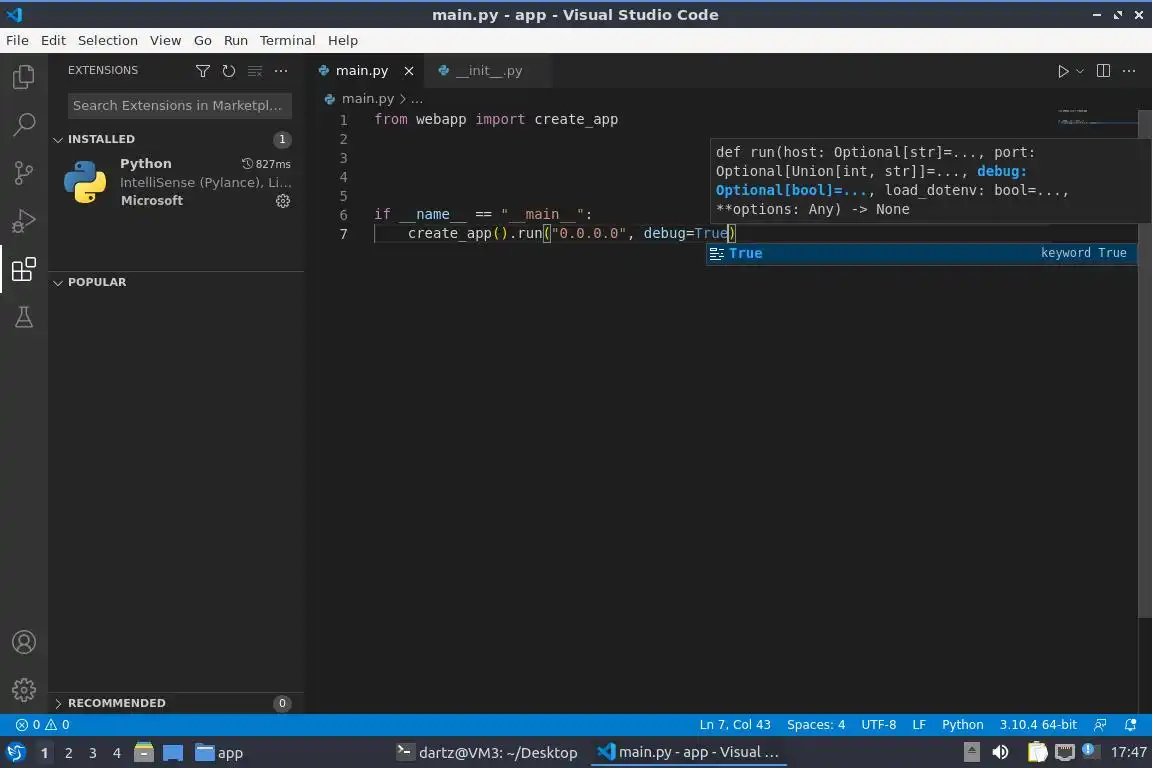This screenshot has width=1152, height=768.
Task: Show errors and warnings count in status bar
Action: click(43, 725)
